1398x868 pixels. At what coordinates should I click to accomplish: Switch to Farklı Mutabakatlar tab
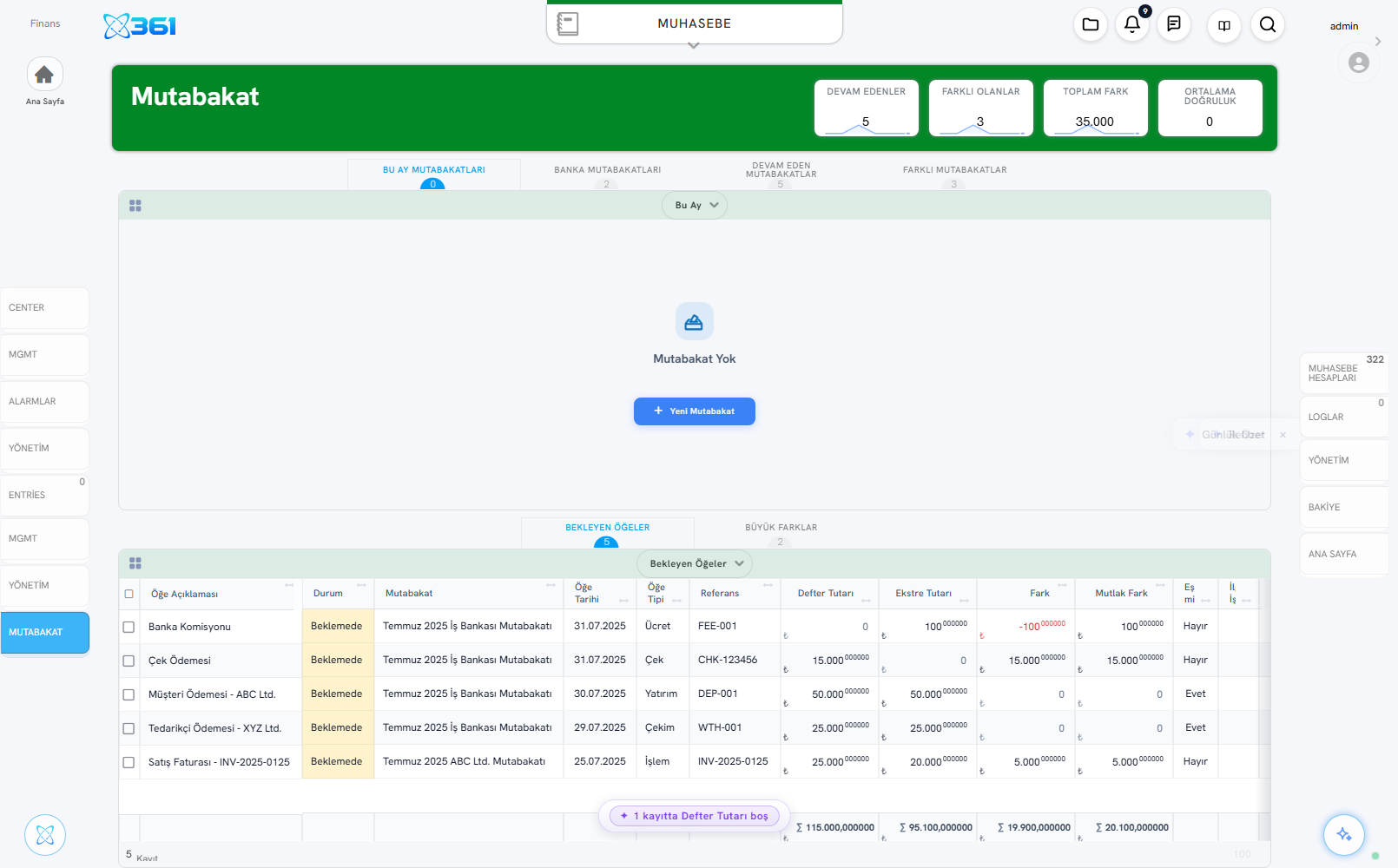coord(955,174)
